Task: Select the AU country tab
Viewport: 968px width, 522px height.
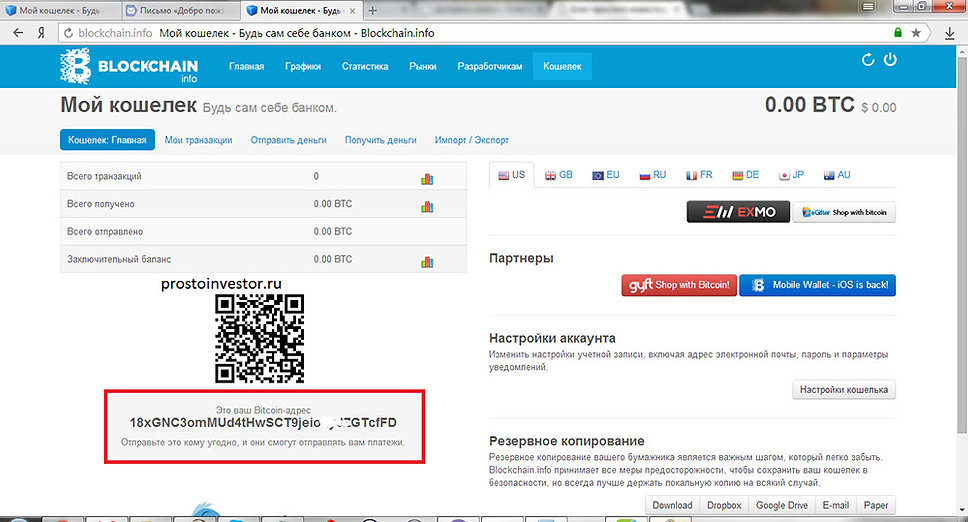Action: (x=837, y=175)
